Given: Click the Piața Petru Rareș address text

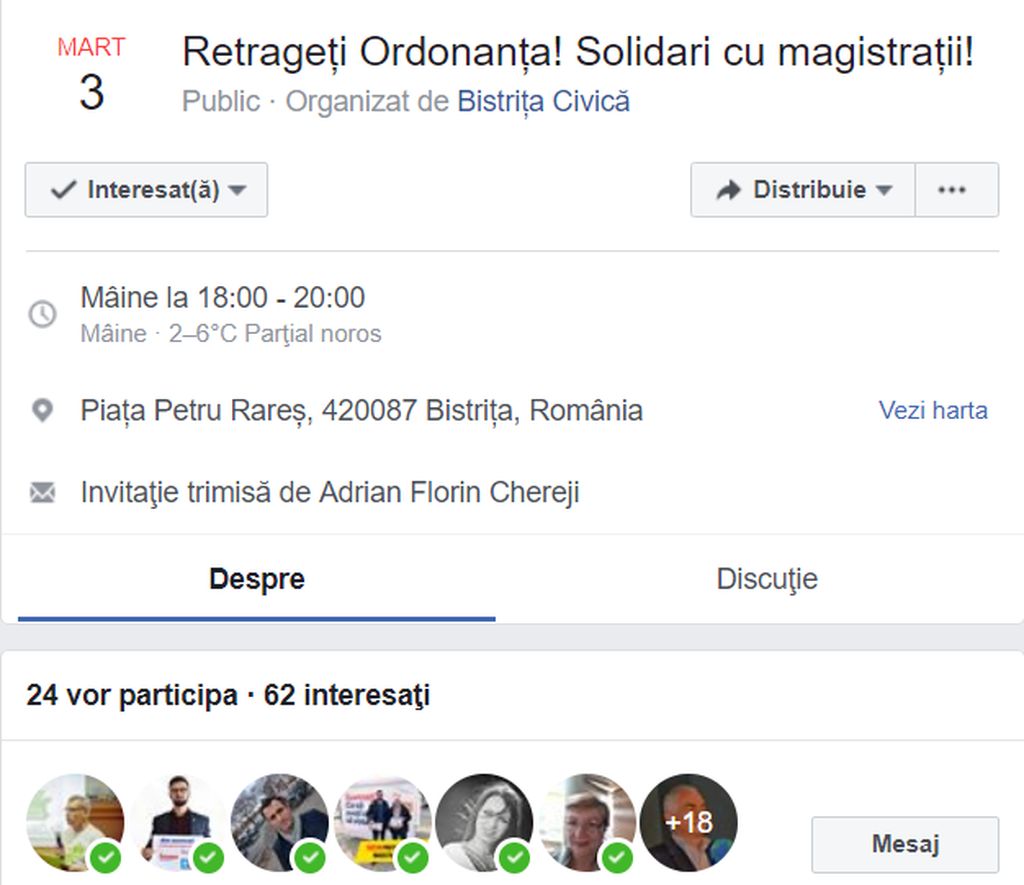Looking at the screenshot, I should [x=361, y=410].
